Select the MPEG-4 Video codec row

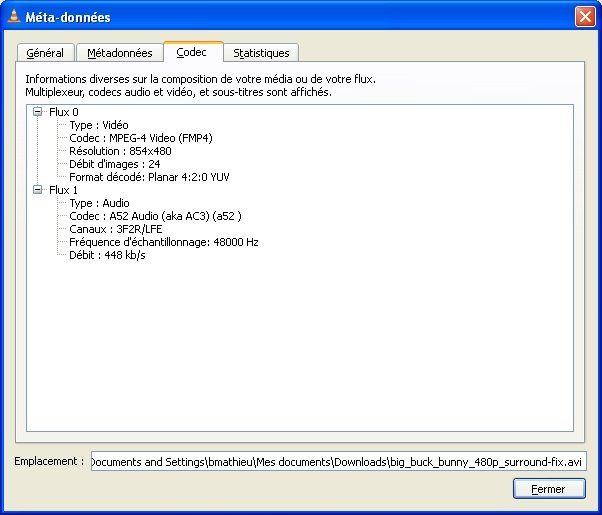(140, 138)
